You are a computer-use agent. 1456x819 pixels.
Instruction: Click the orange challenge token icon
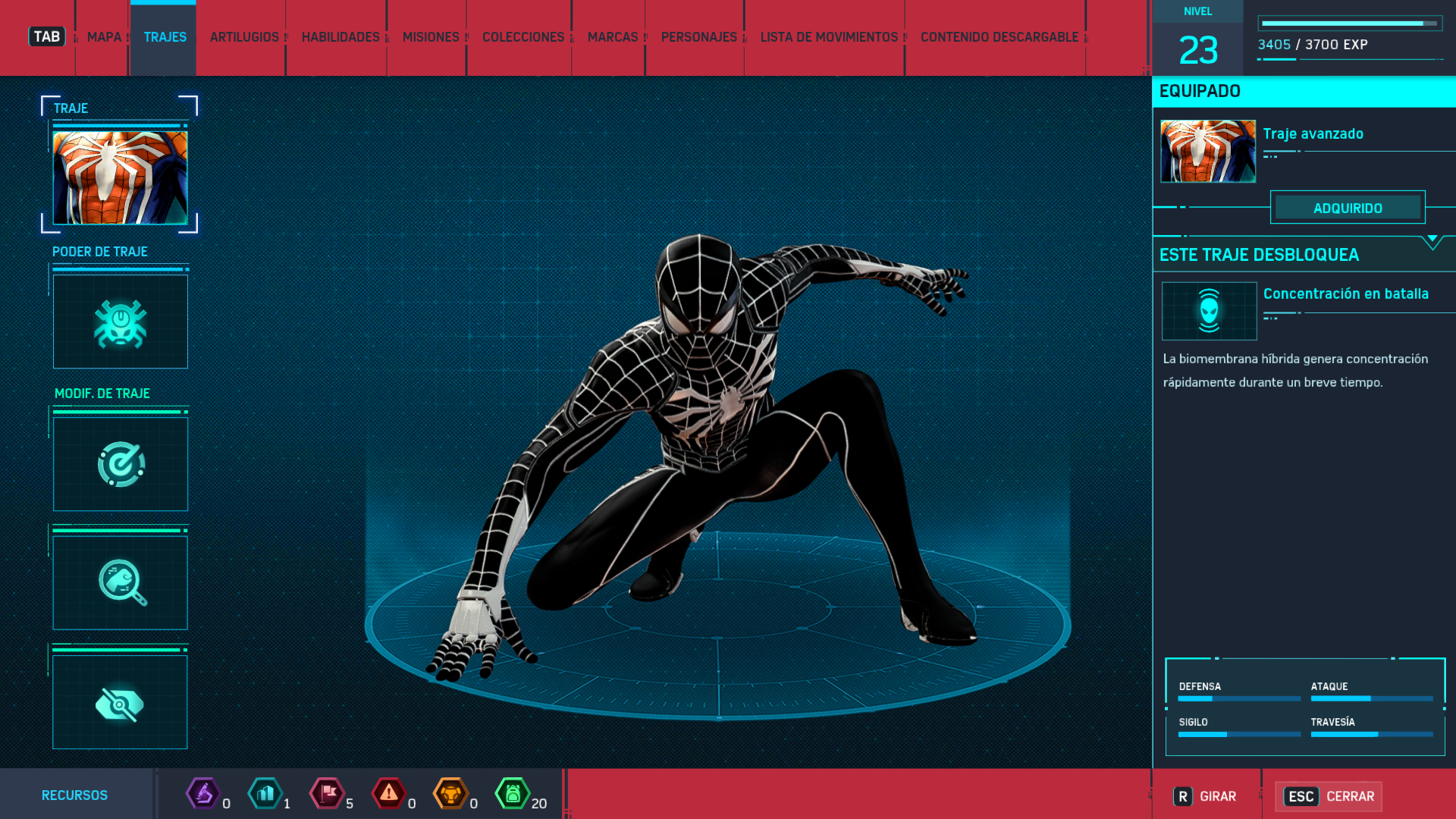pyautogui.click(x=450, y=794)
